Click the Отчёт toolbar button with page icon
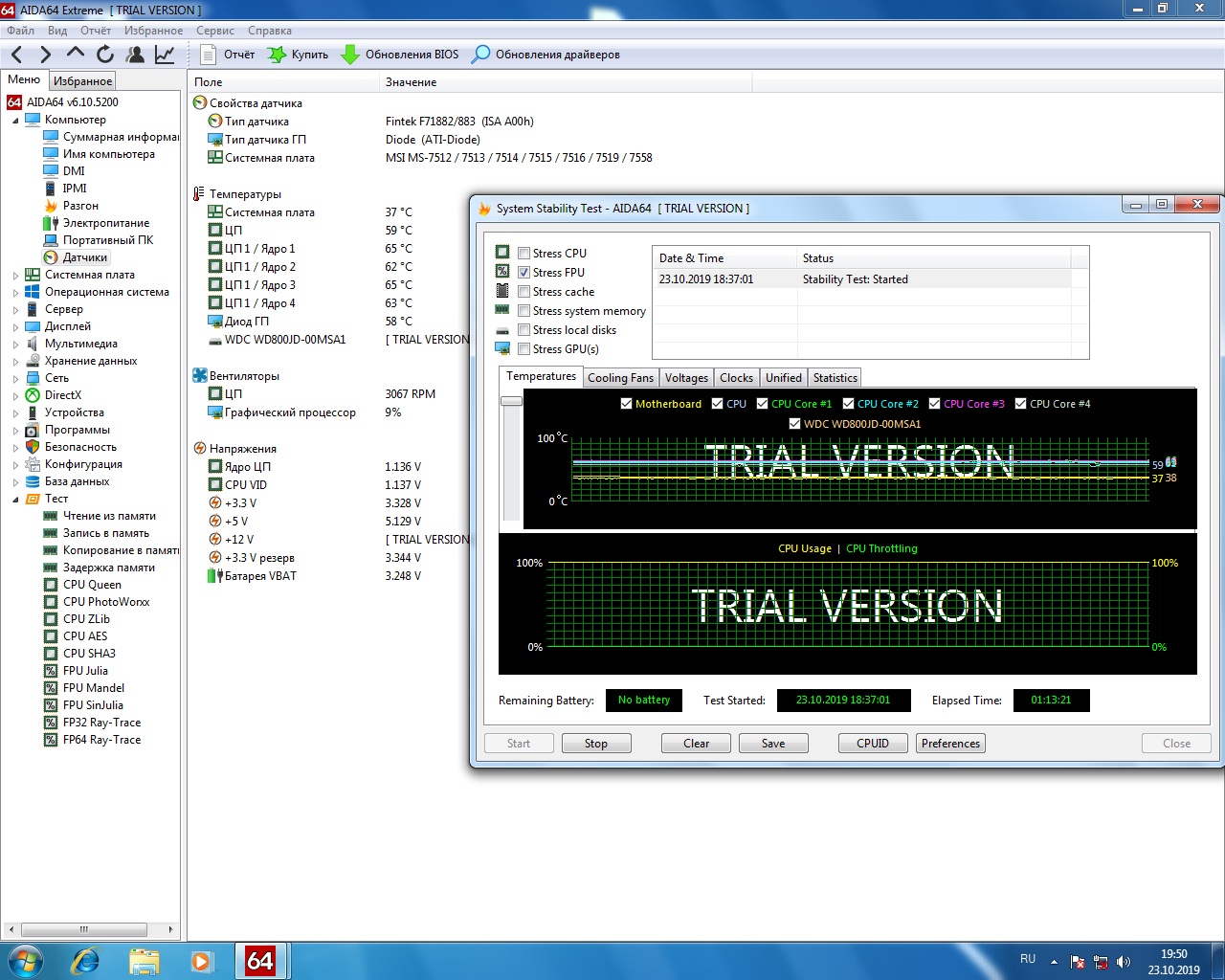 [x=228, y=55]
